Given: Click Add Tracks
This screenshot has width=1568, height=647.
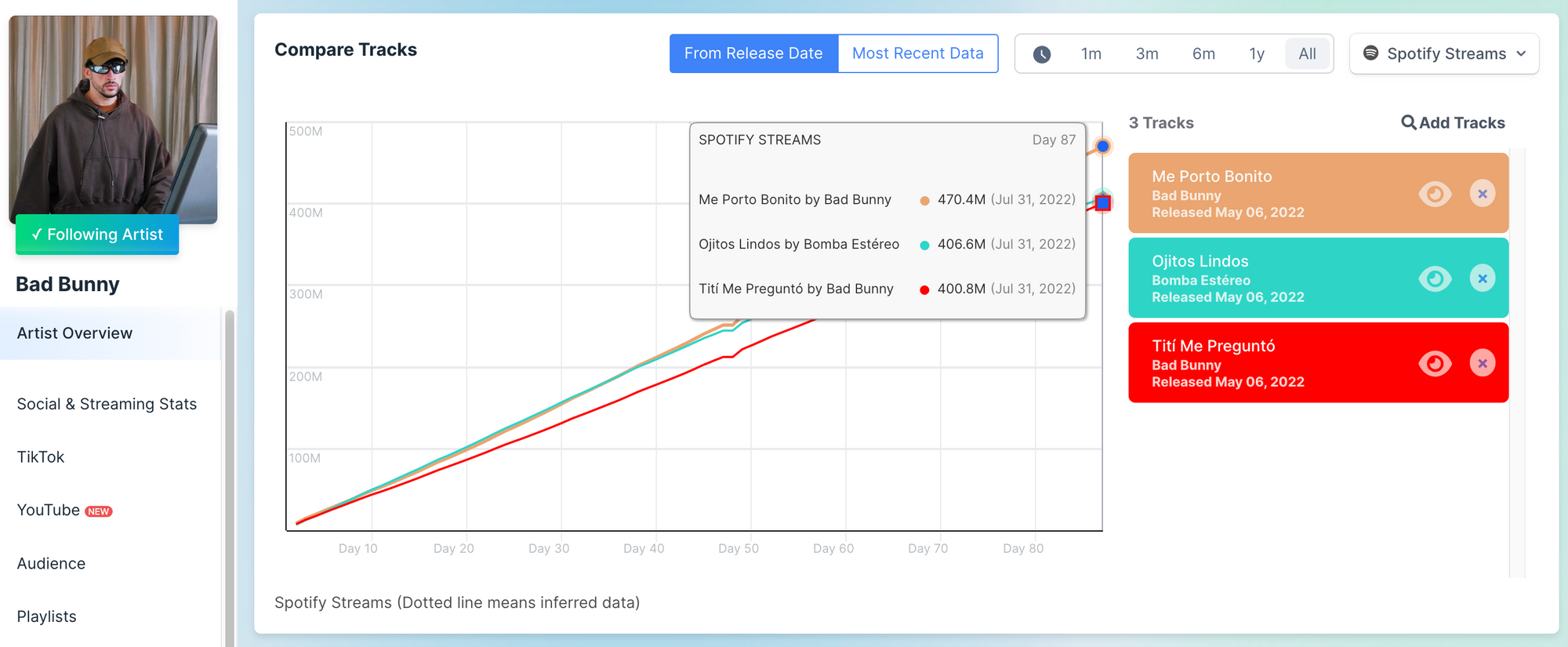Looking at the screenshot, I should point(1453,122).
